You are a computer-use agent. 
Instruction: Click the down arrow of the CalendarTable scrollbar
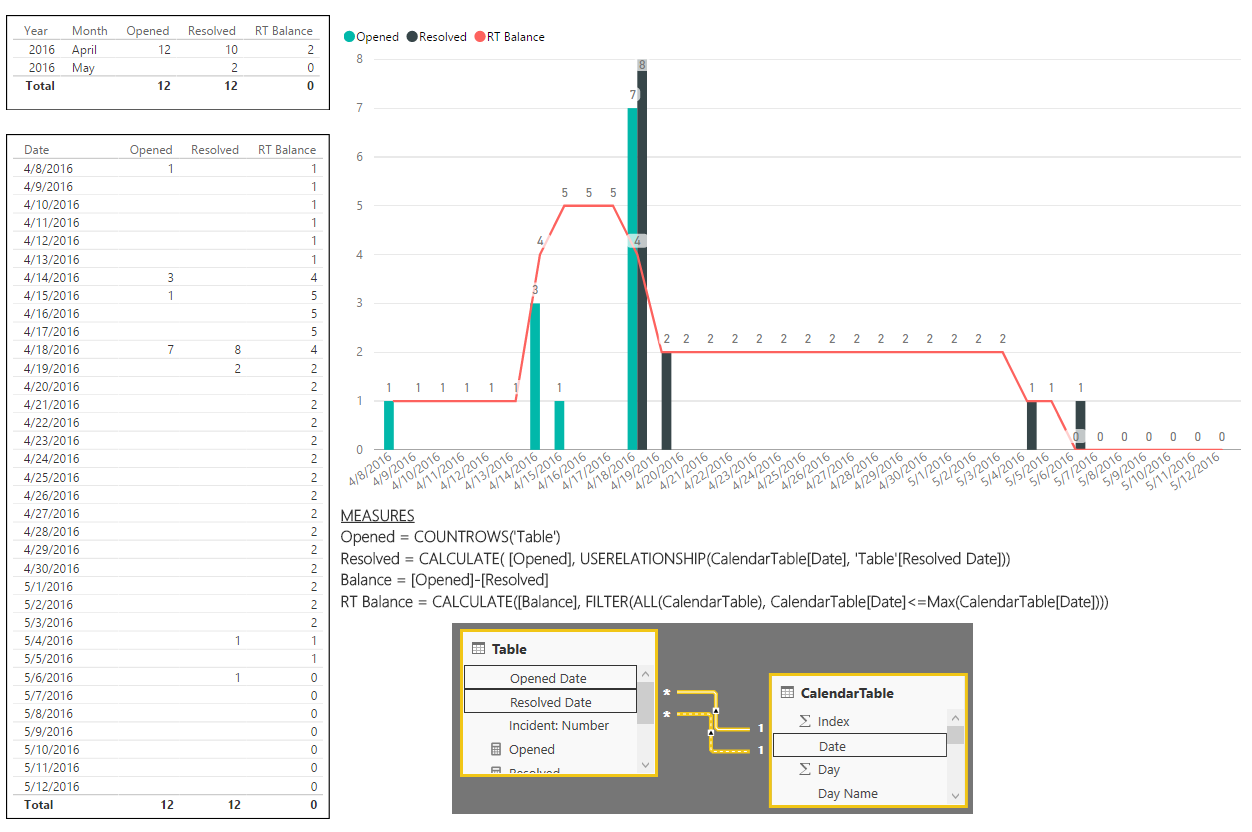[956, 796]
